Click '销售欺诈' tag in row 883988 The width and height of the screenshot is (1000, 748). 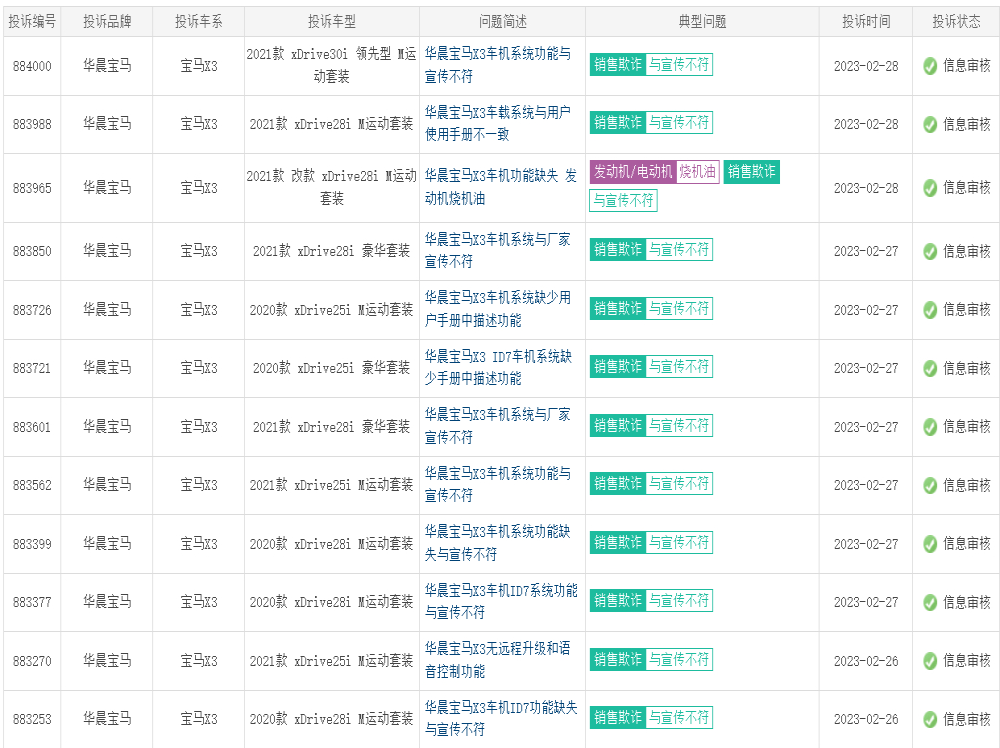[x=617, y=122]
